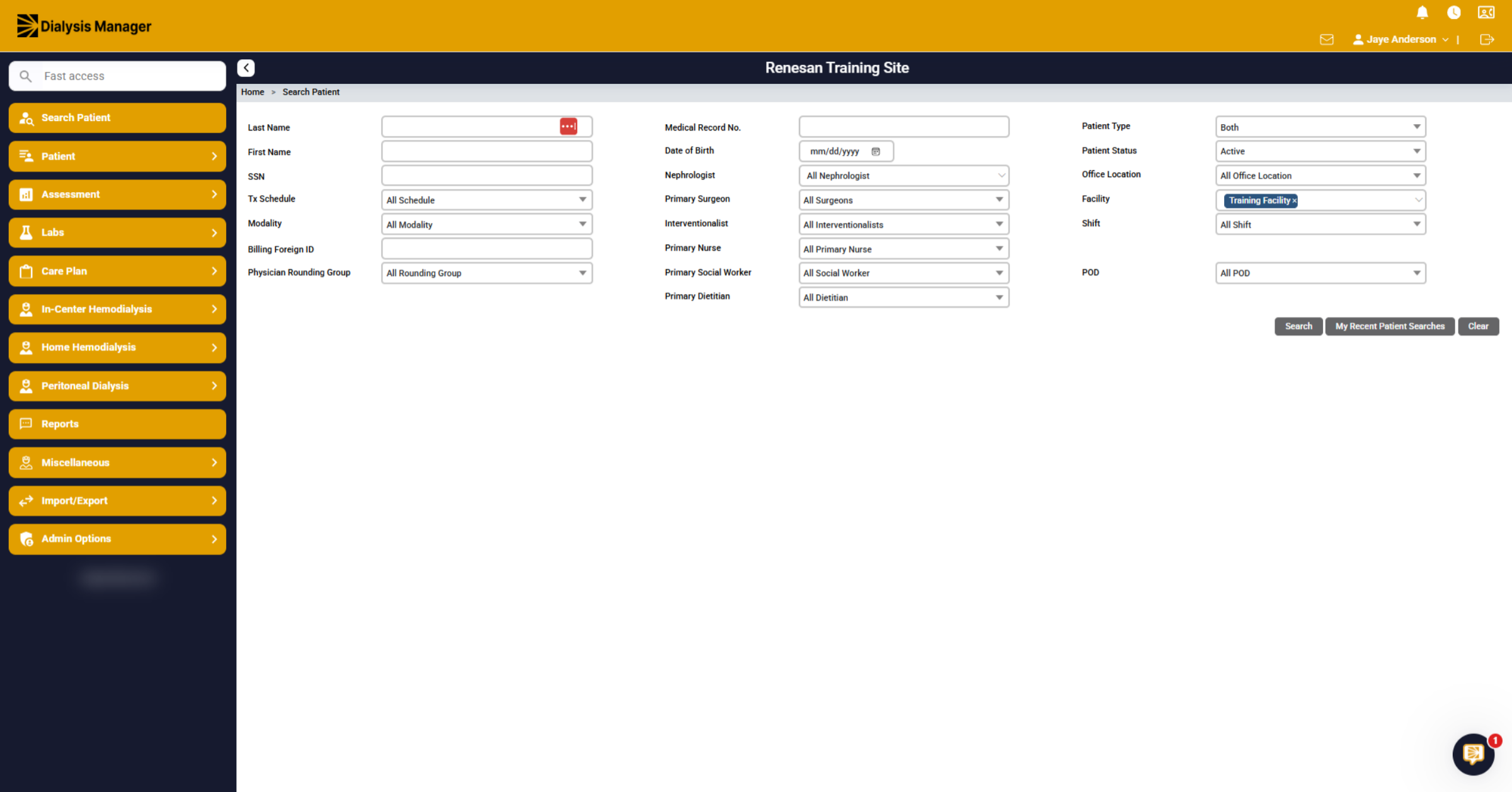Open the Modality dropdown
This screenshot has height=792, width=1512.
pos(486,224)
